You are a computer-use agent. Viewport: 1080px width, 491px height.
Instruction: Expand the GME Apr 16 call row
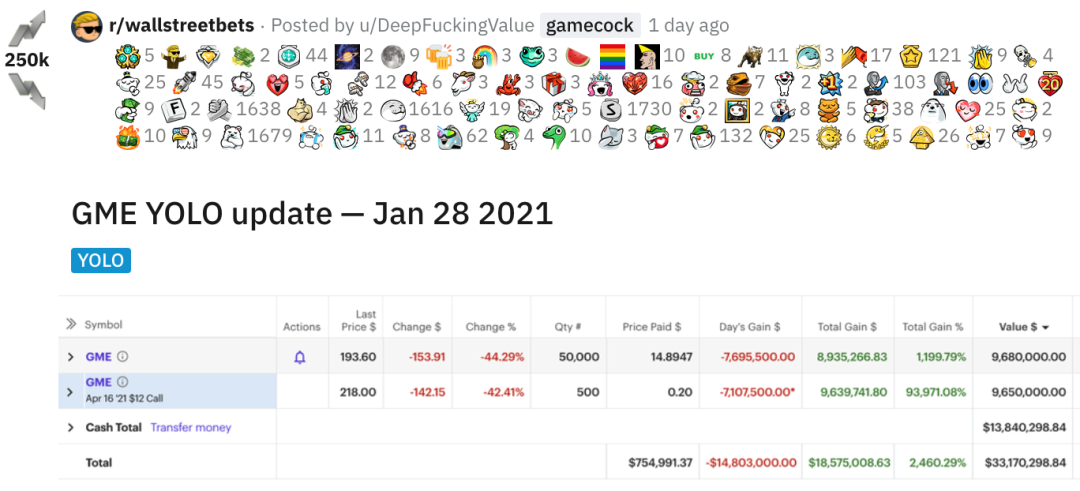click(x=70, y=392)
